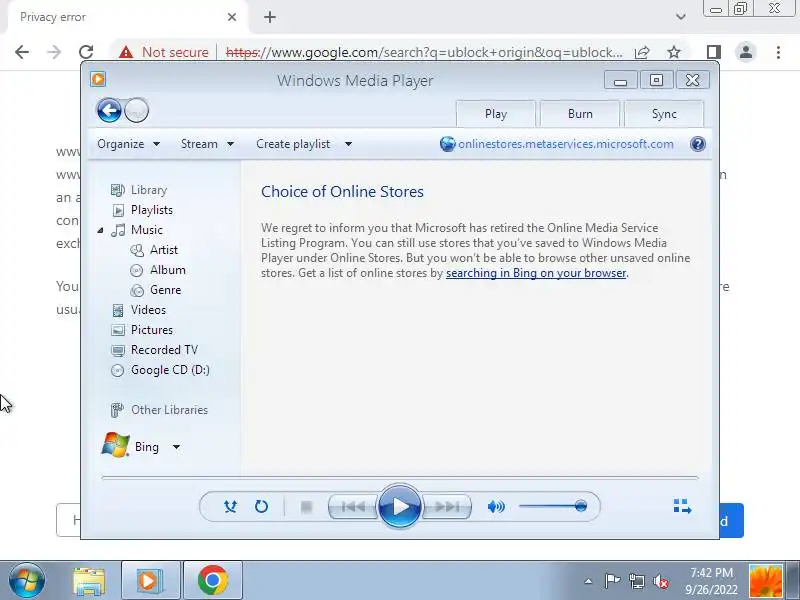Open the Create playlist dropdown arrow
This screenshot has width=800, height=600.
[348, 144]
